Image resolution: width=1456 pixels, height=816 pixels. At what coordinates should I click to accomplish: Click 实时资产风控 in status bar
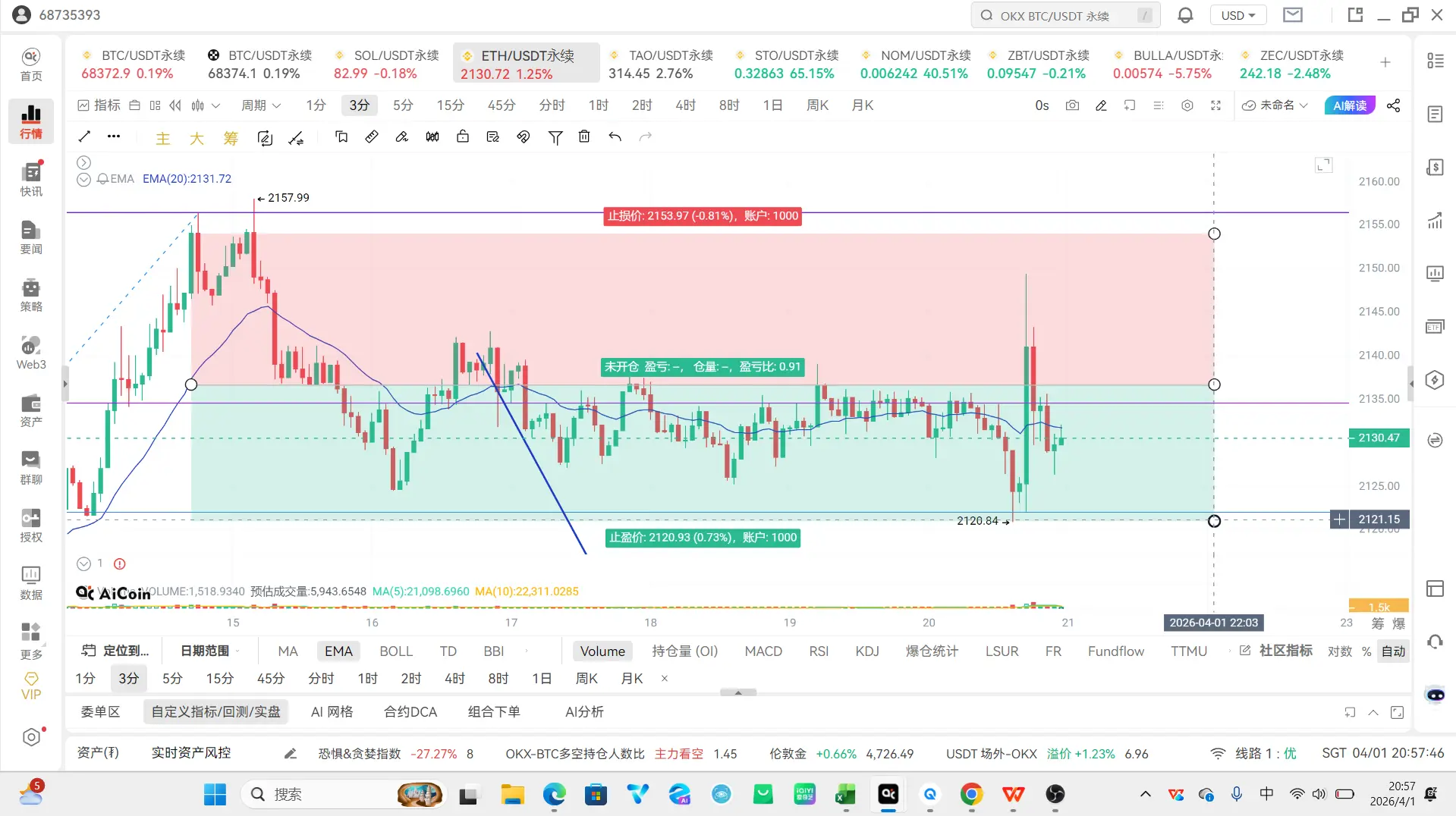191,753
